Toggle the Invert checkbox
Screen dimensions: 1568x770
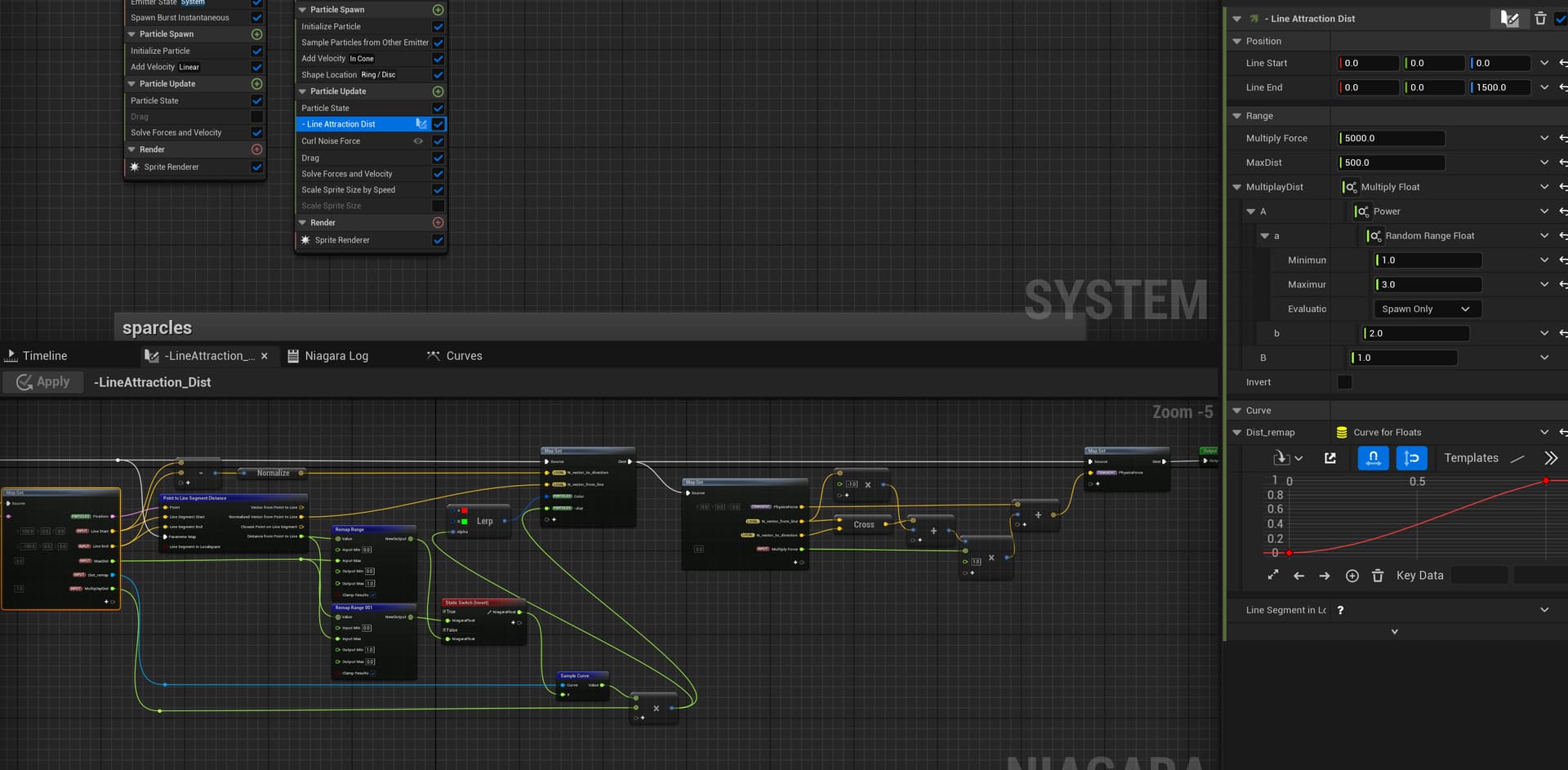pyautogui.click(x=1344, y=382)
